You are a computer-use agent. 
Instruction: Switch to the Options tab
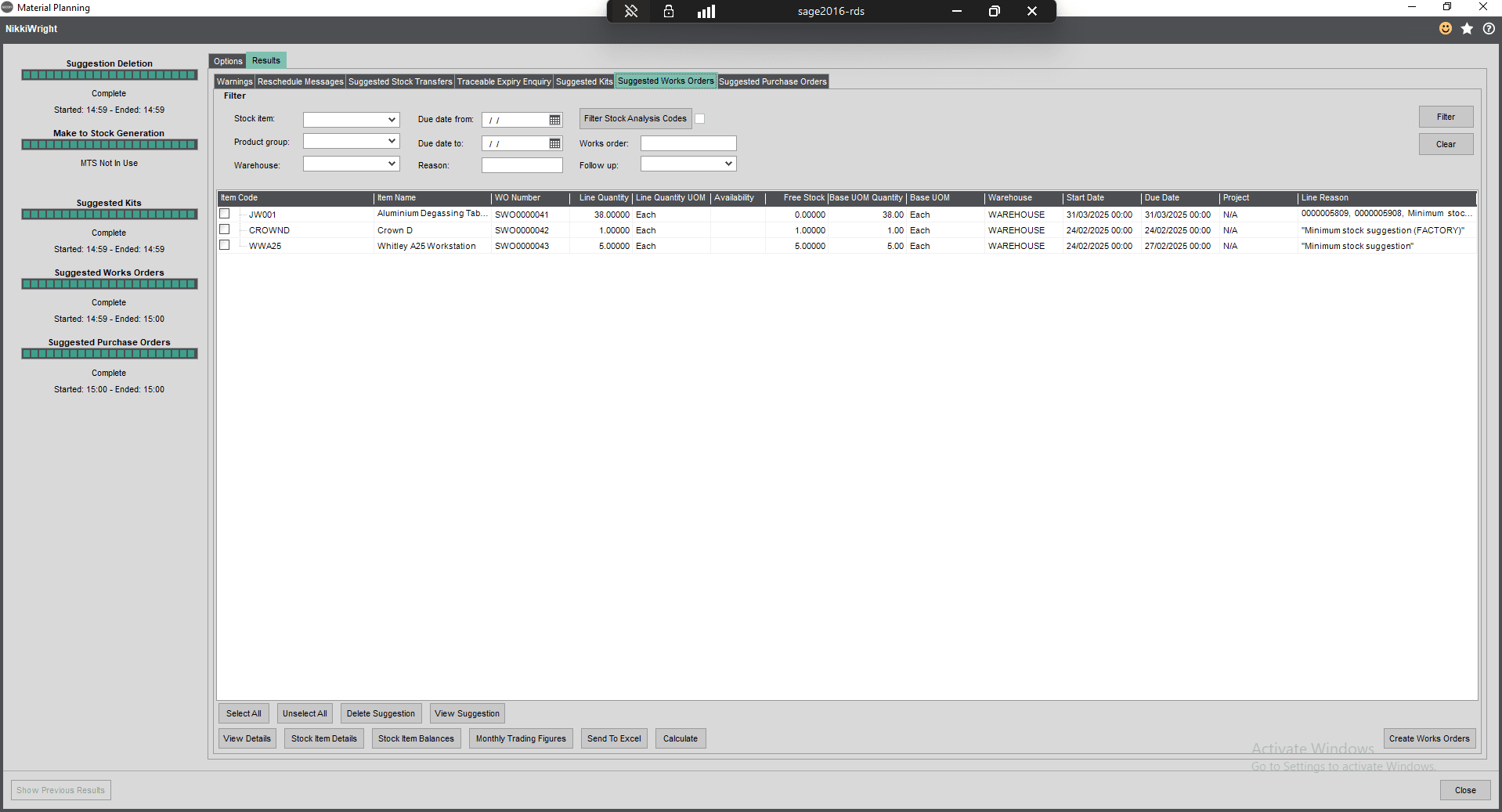[x=228, y=61]
